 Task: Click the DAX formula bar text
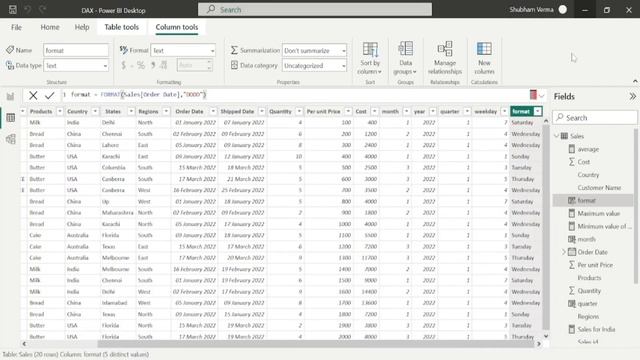[x=139, y=95]
